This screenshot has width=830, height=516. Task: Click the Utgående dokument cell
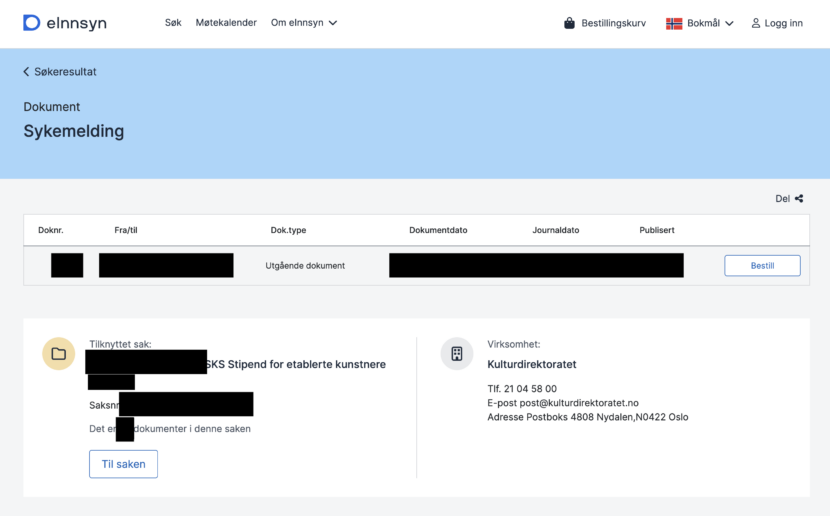pyautogui.click(x=305, y=266)
